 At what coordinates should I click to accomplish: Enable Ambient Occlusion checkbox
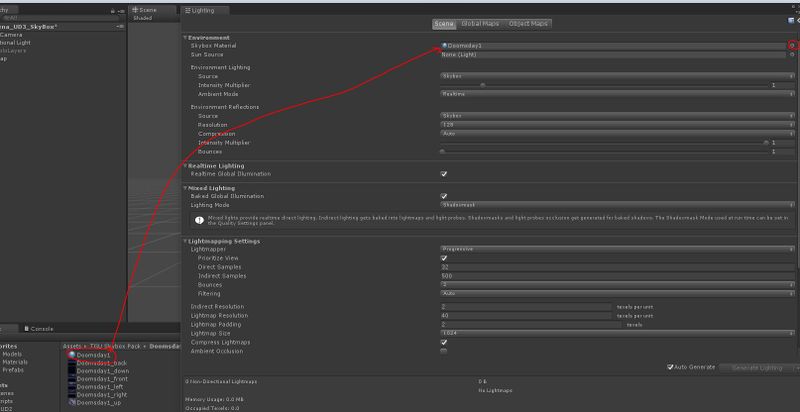tap(444, 351)
